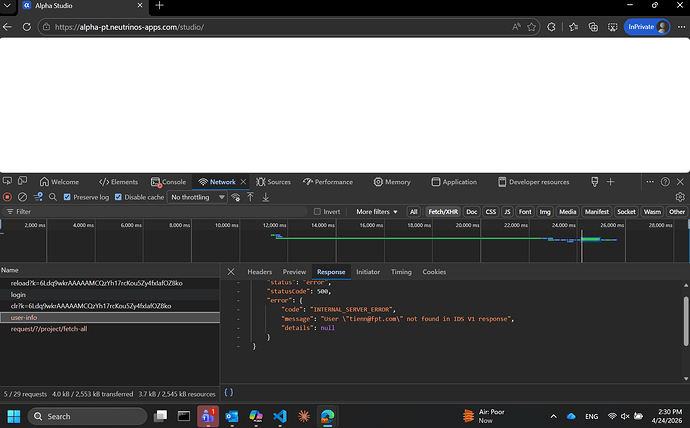This screenshot has height=428, width=690.
Task: Open the Headers details tab
Action: 260,272
